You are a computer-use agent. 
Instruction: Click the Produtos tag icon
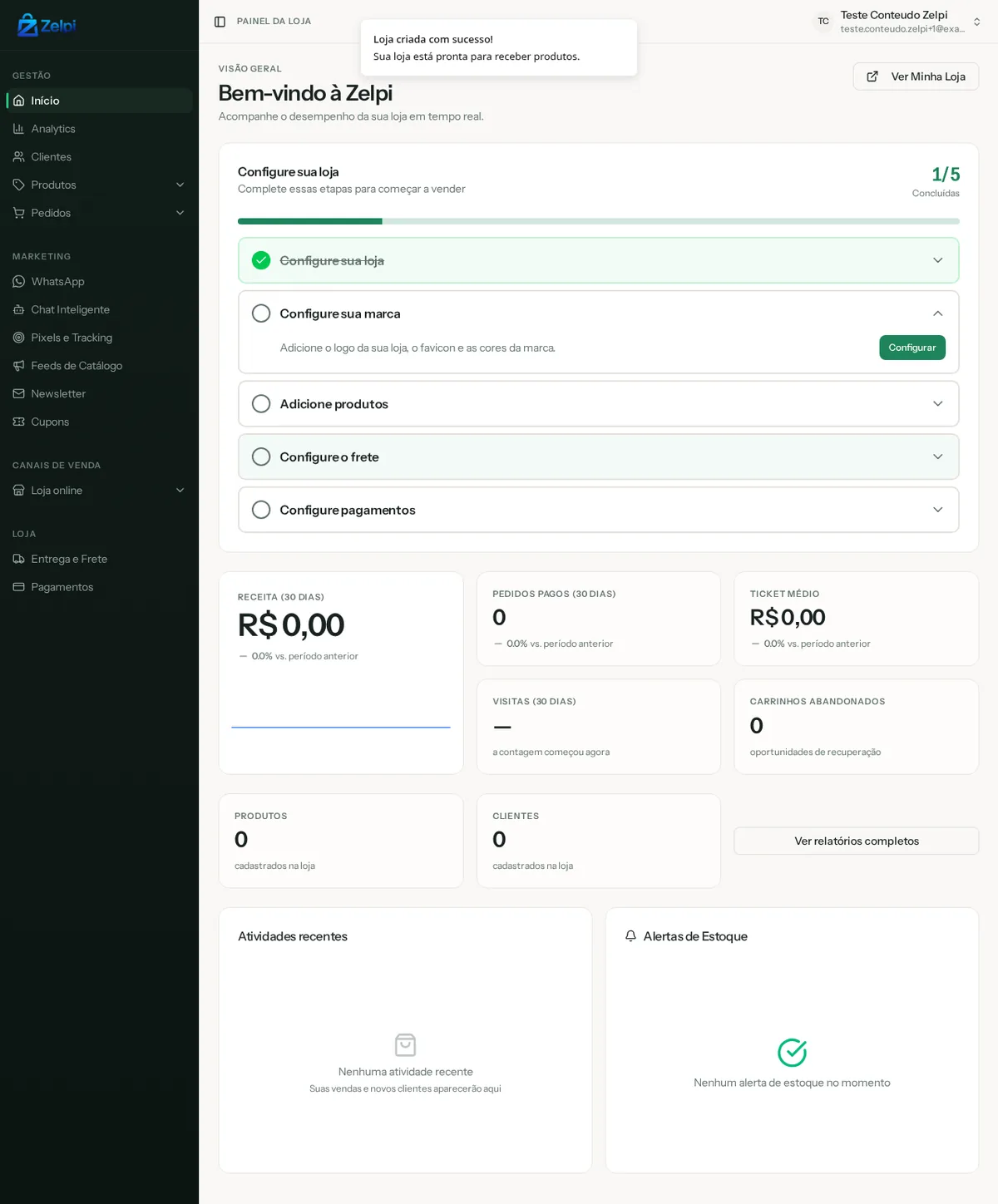18,185
